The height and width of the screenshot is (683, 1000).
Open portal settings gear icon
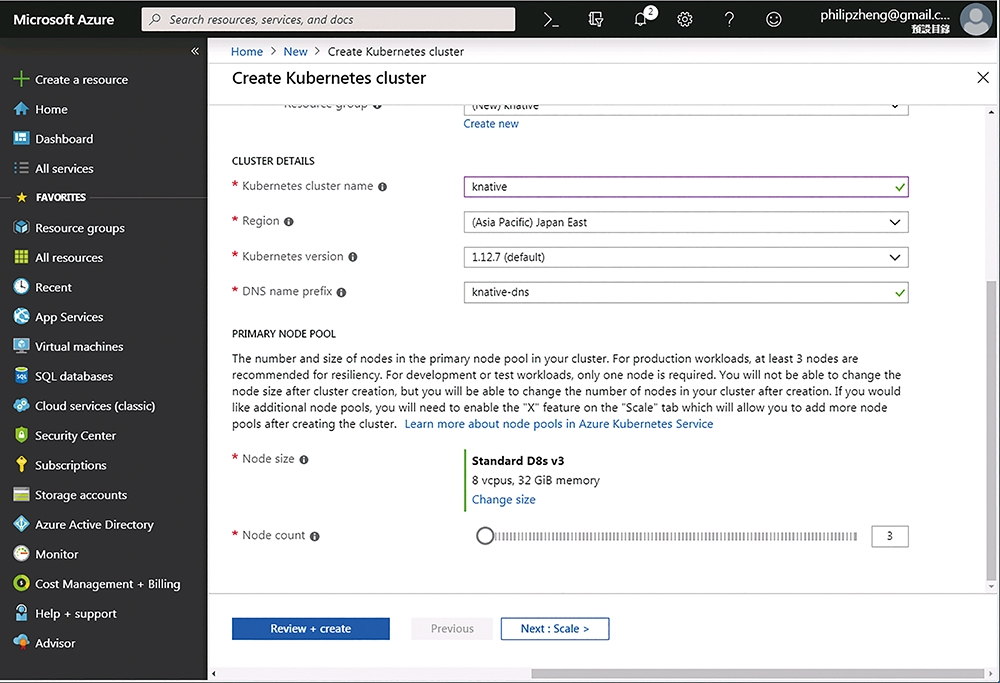click(685, 20)
